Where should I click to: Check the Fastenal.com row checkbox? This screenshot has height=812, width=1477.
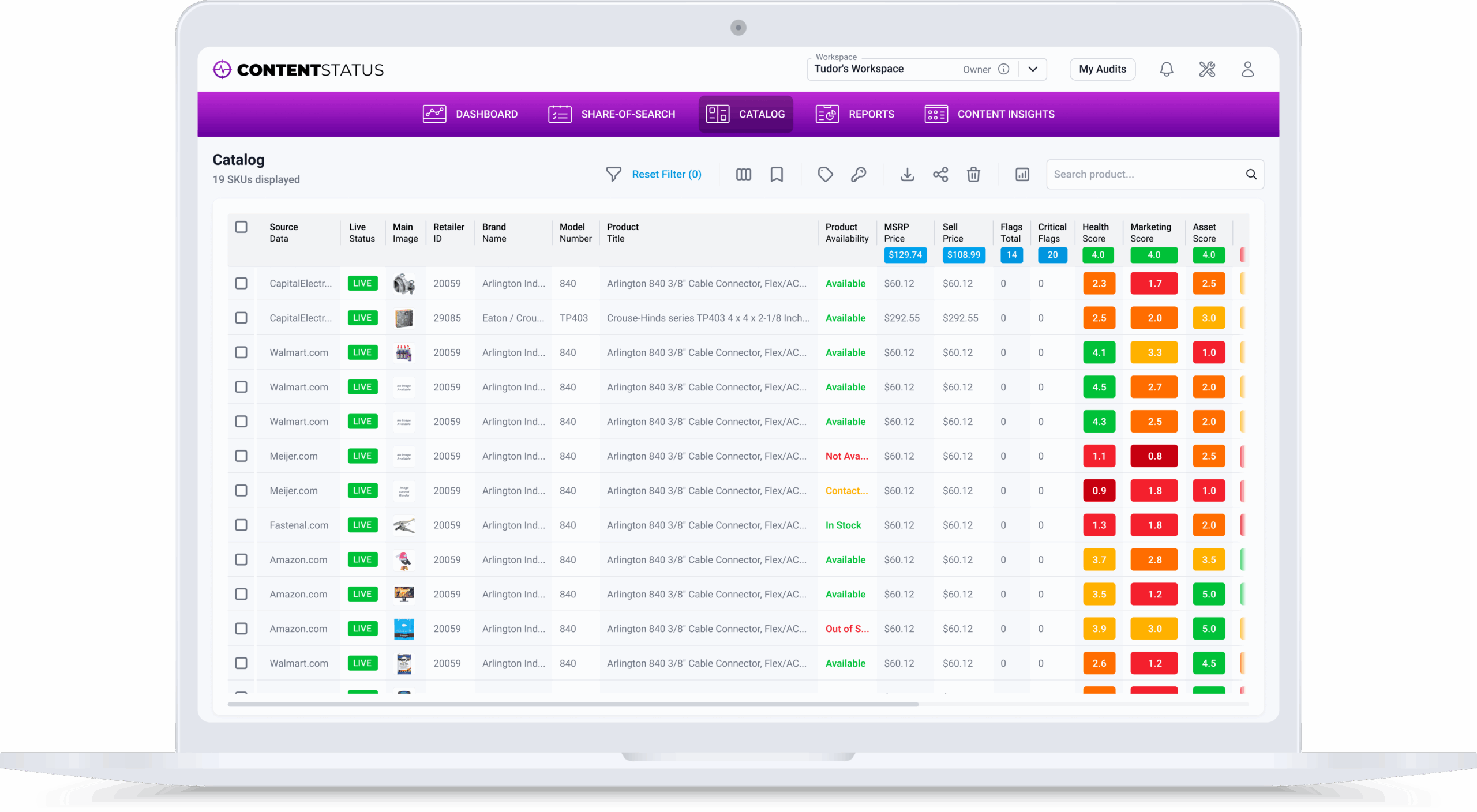(x=241, y=525)
